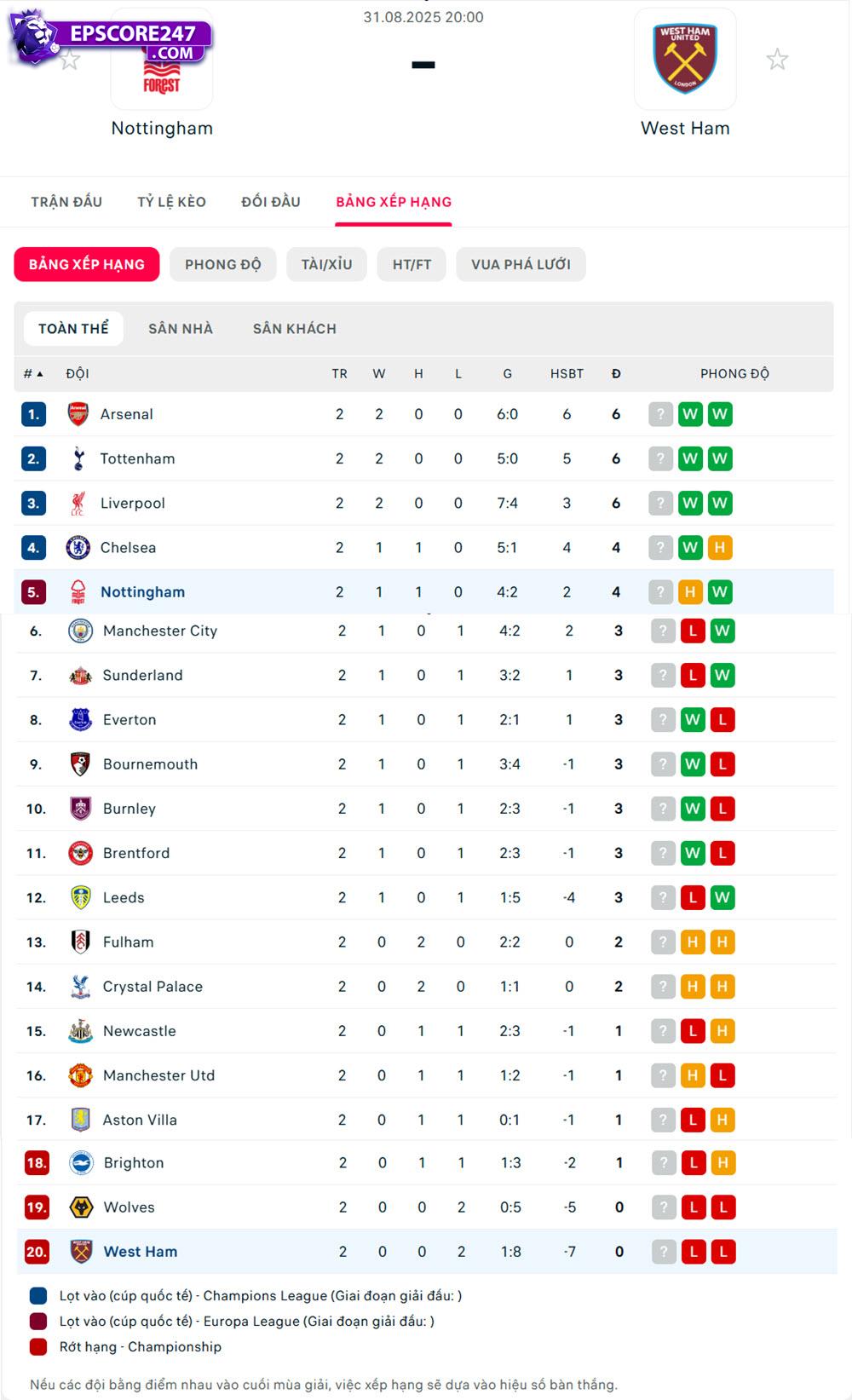
Task: Show SÂN NHÀ home standings
Action: point(181,329)
